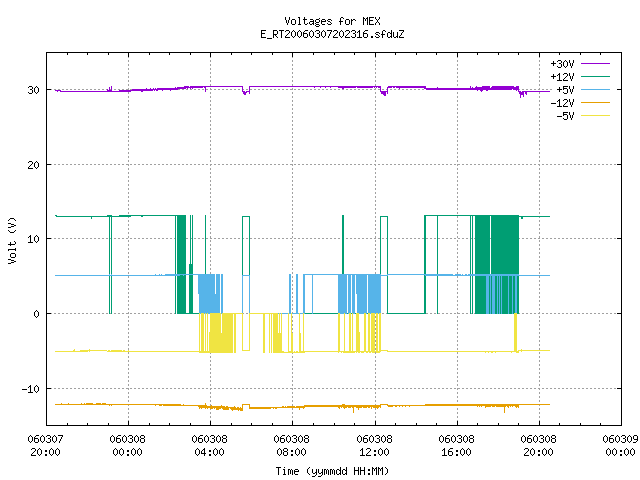Click the purple +30V legend line sample
Image resolution: width=640 pixels, height=480 pixels.
[595, 64]
